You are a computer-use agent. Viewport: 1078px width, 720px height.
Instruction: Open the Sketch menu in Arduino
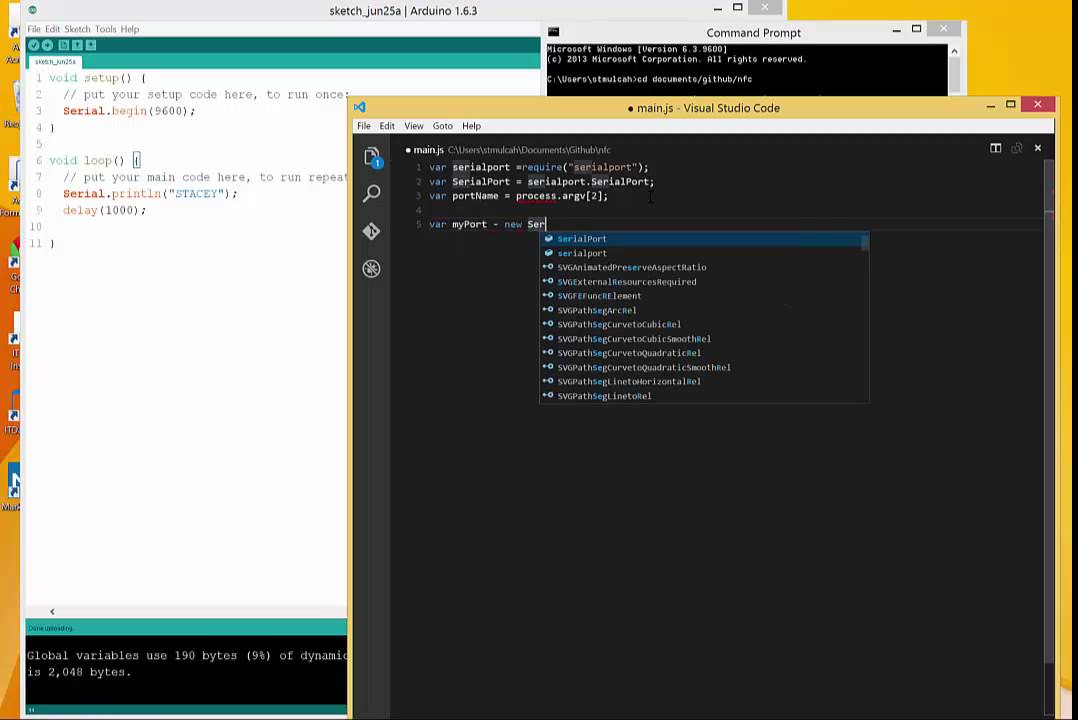77,29
